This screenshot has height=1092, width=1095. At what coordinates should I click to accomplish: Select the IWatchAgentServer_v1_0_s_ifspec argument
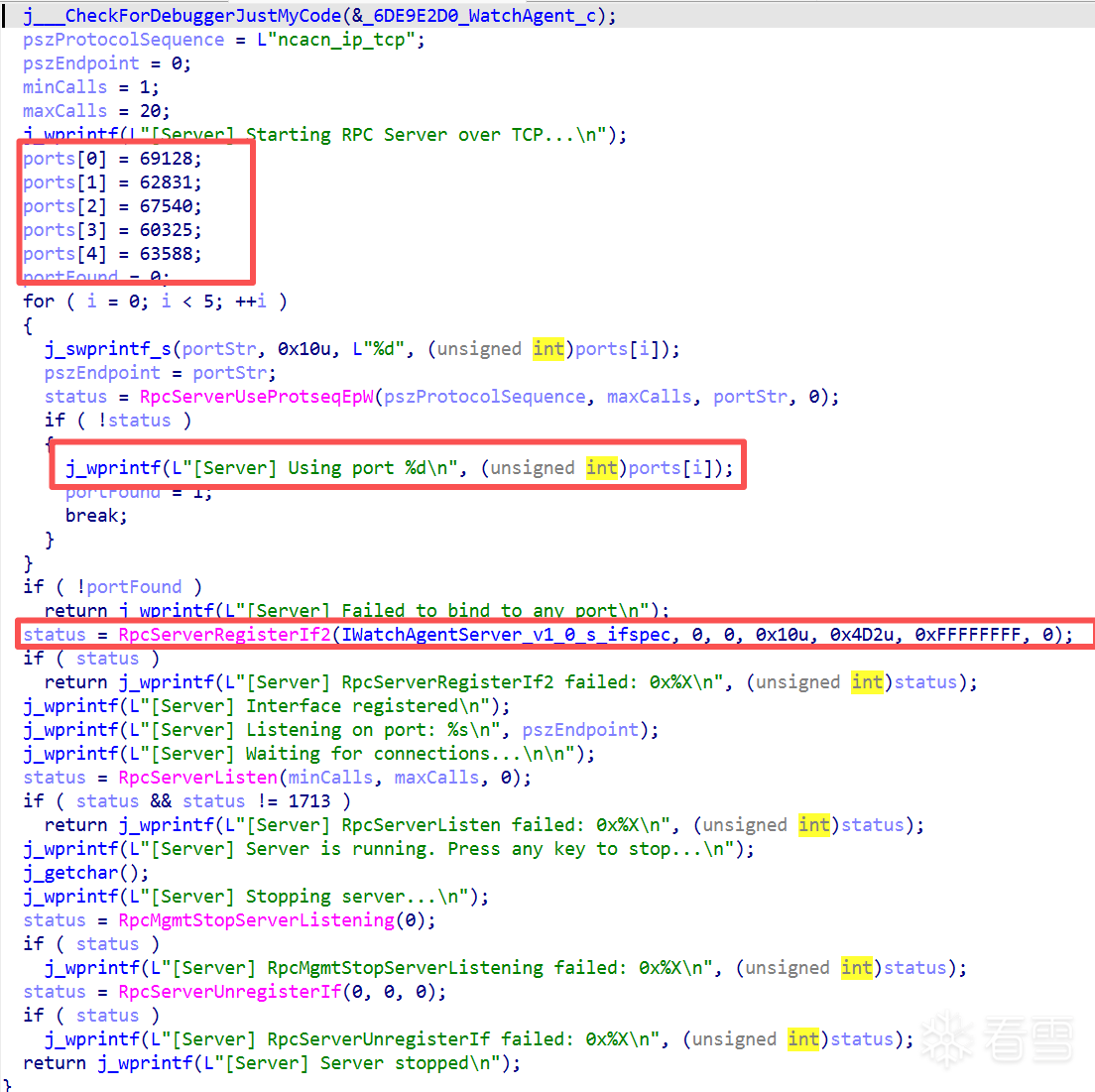tap(506, 635)
